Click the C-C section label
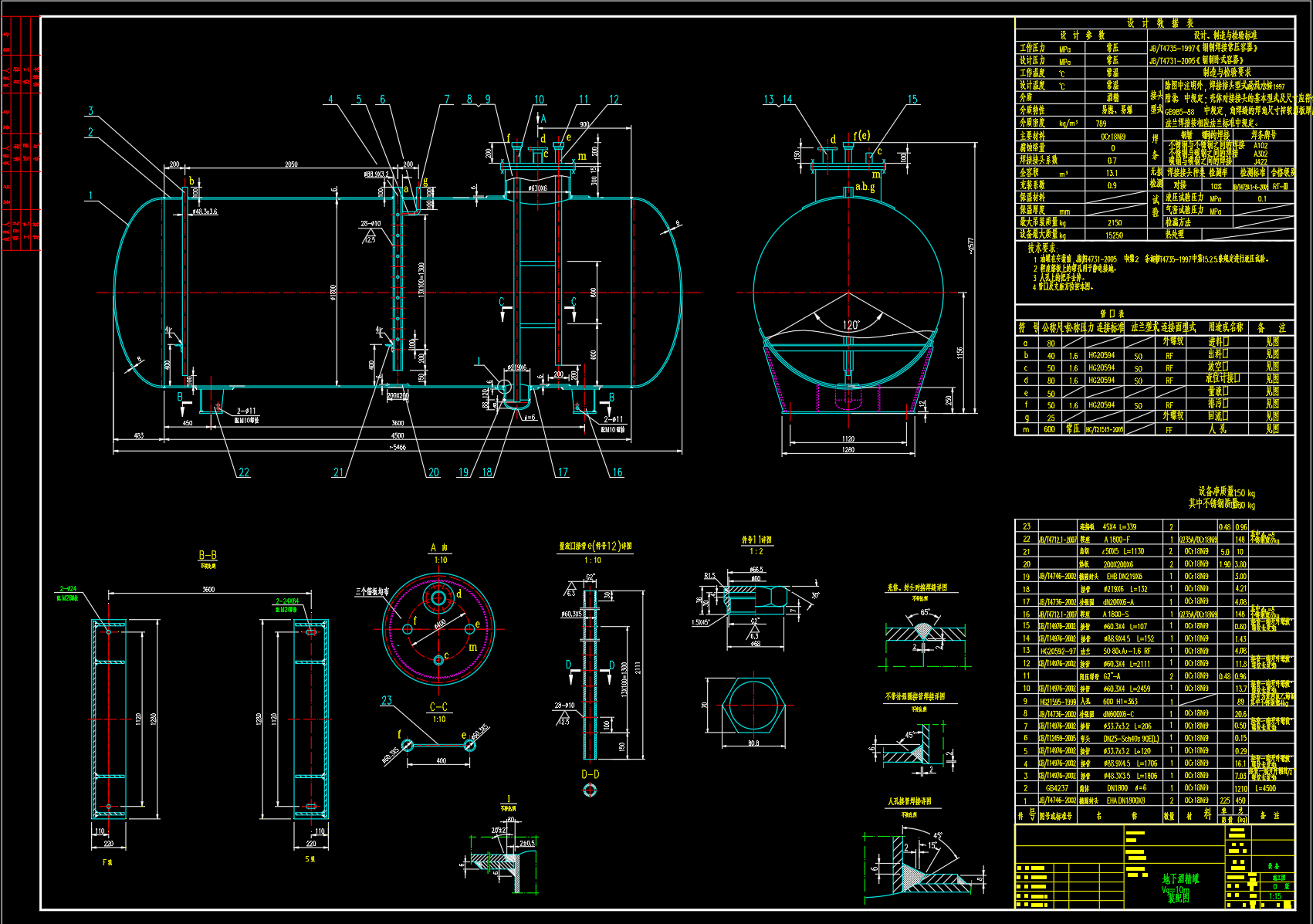The image size is (1313, 924). [x=438, y=707]
